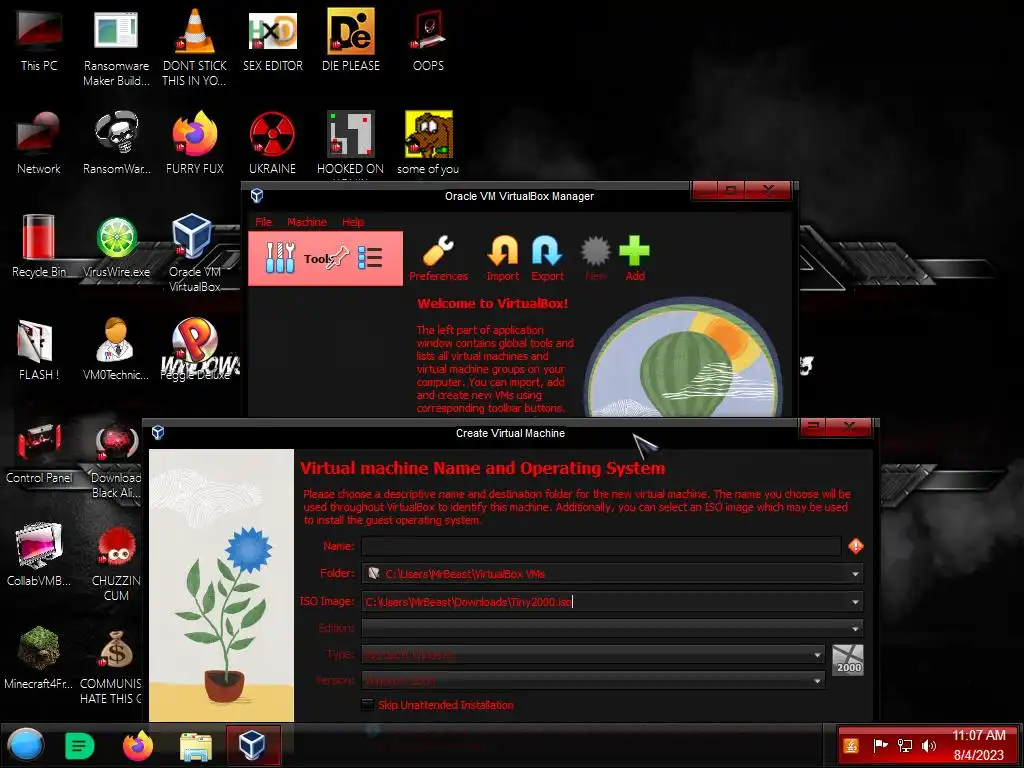The height and width of the screenshot is (768, 1024).
Task: Open the Ransomware Maker Build... desktop icon
Action: click(x=116, y=48)
